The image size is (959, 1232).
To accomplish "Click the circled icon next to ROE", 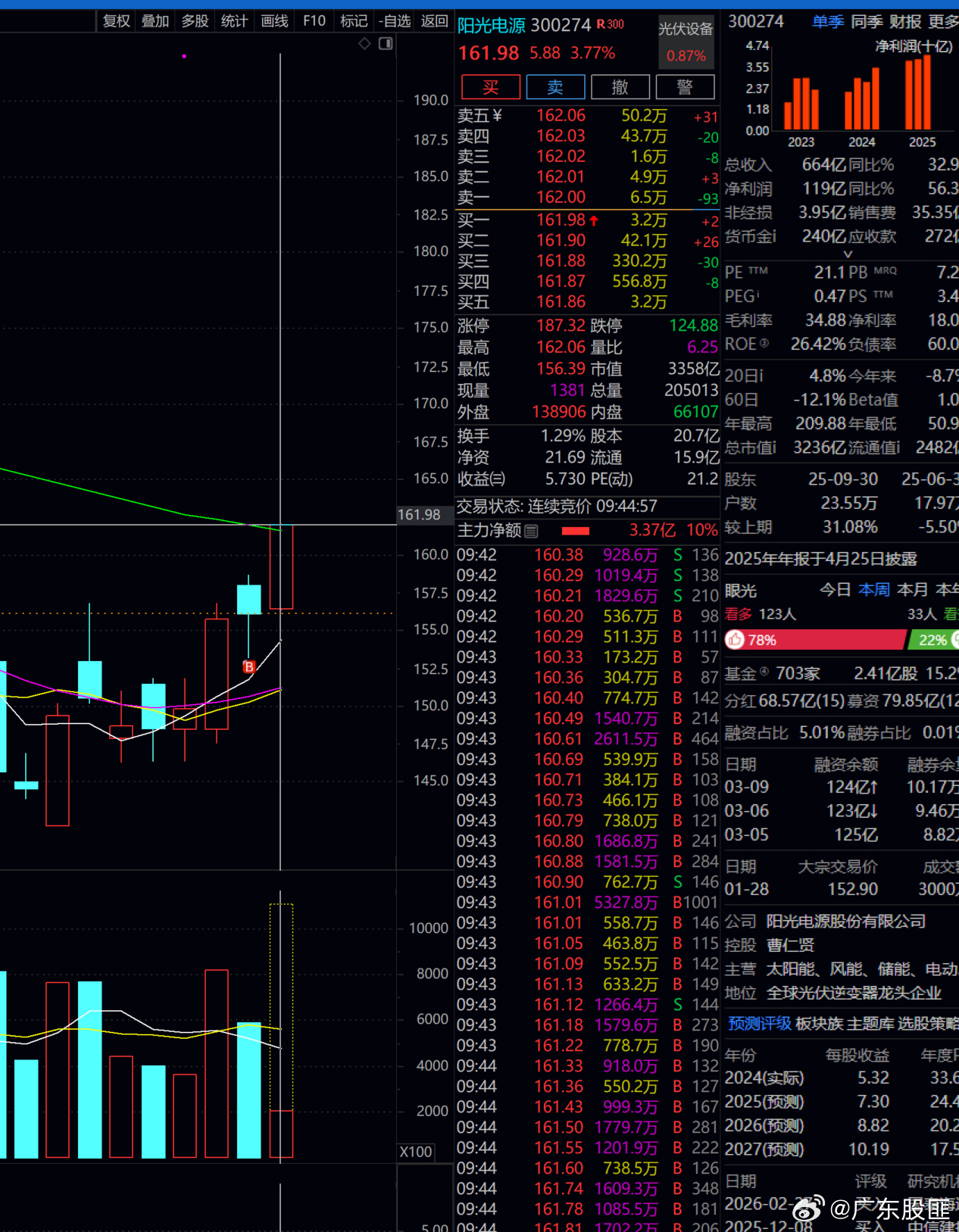I will 764,344.
